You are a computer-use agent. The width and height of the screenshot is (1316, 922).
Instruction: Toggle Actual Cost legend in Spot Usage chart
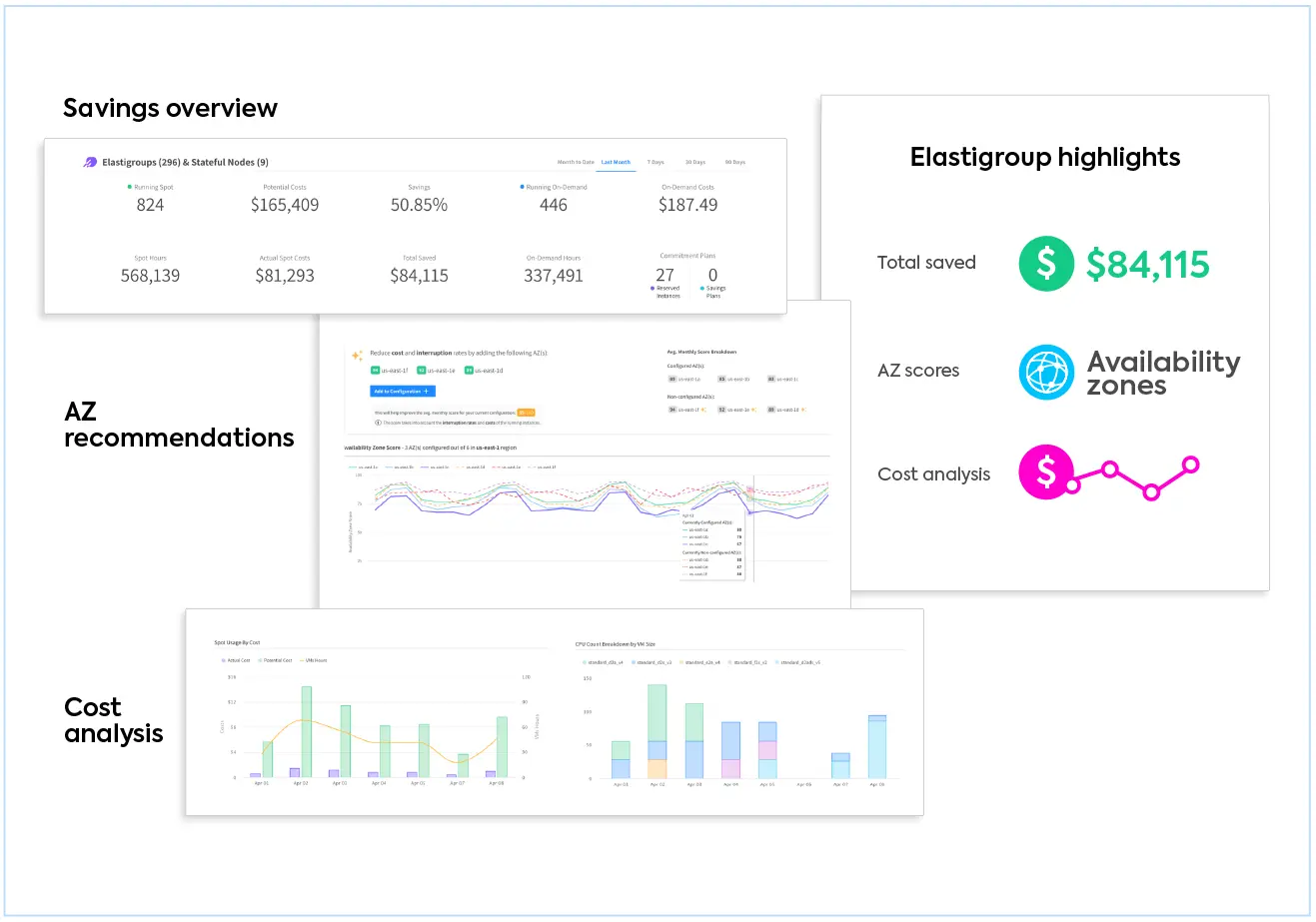(x=236, y=660)
